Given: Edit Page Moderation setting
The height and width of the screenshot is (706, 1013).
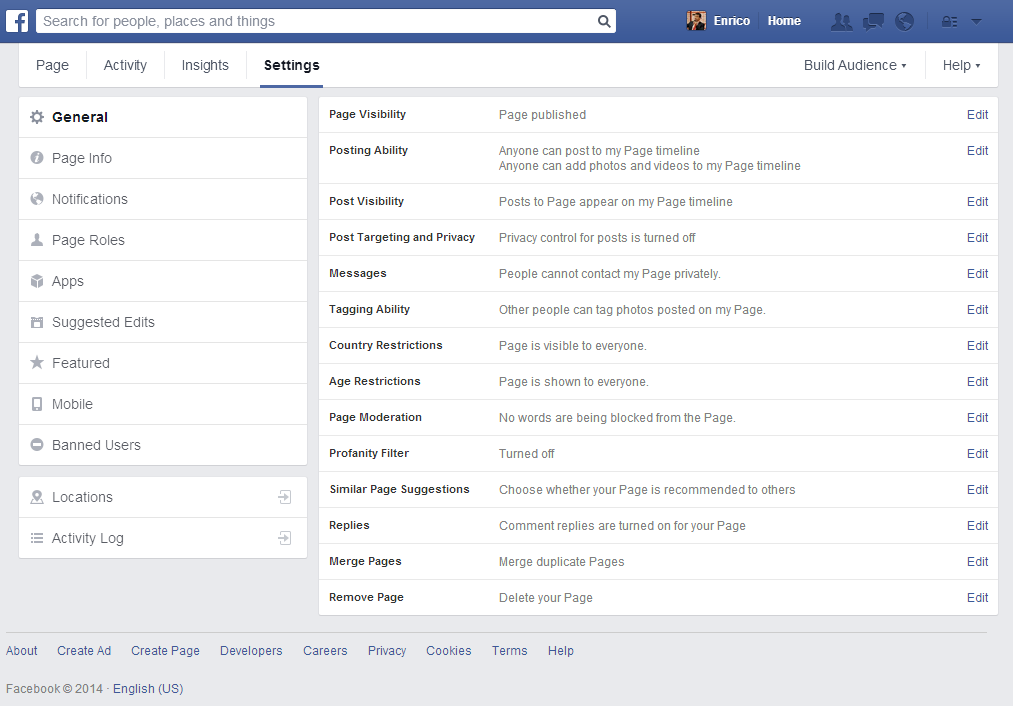Looking at the screenshot, I should (977, 418).
